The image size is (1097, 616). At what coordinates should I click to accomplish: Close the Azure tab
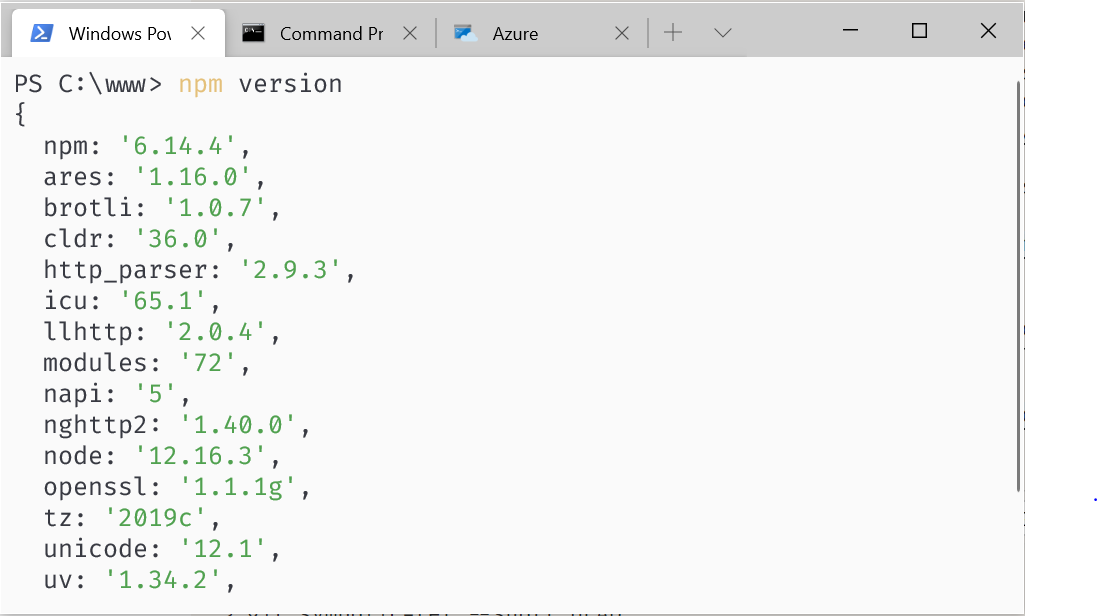click(622, 33)
